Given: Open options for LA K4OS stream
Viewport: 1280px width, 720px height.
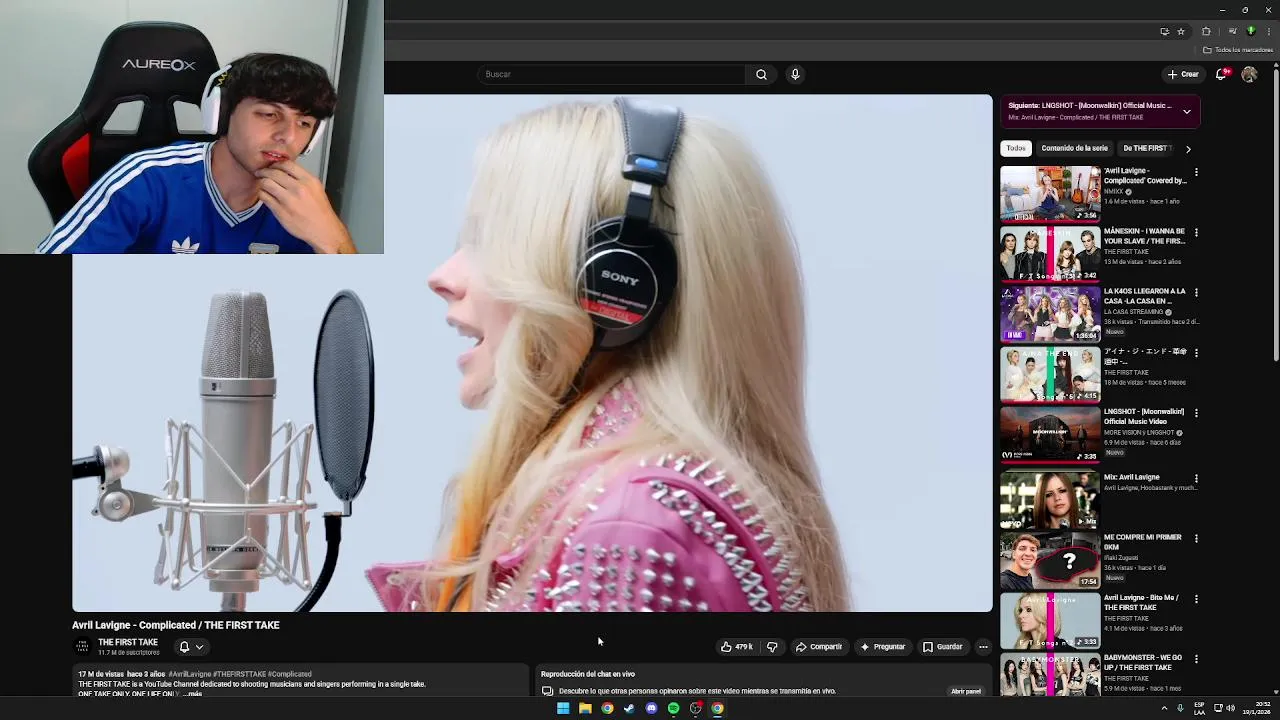Looking at the screenshot, I should tap(1196, 292).
